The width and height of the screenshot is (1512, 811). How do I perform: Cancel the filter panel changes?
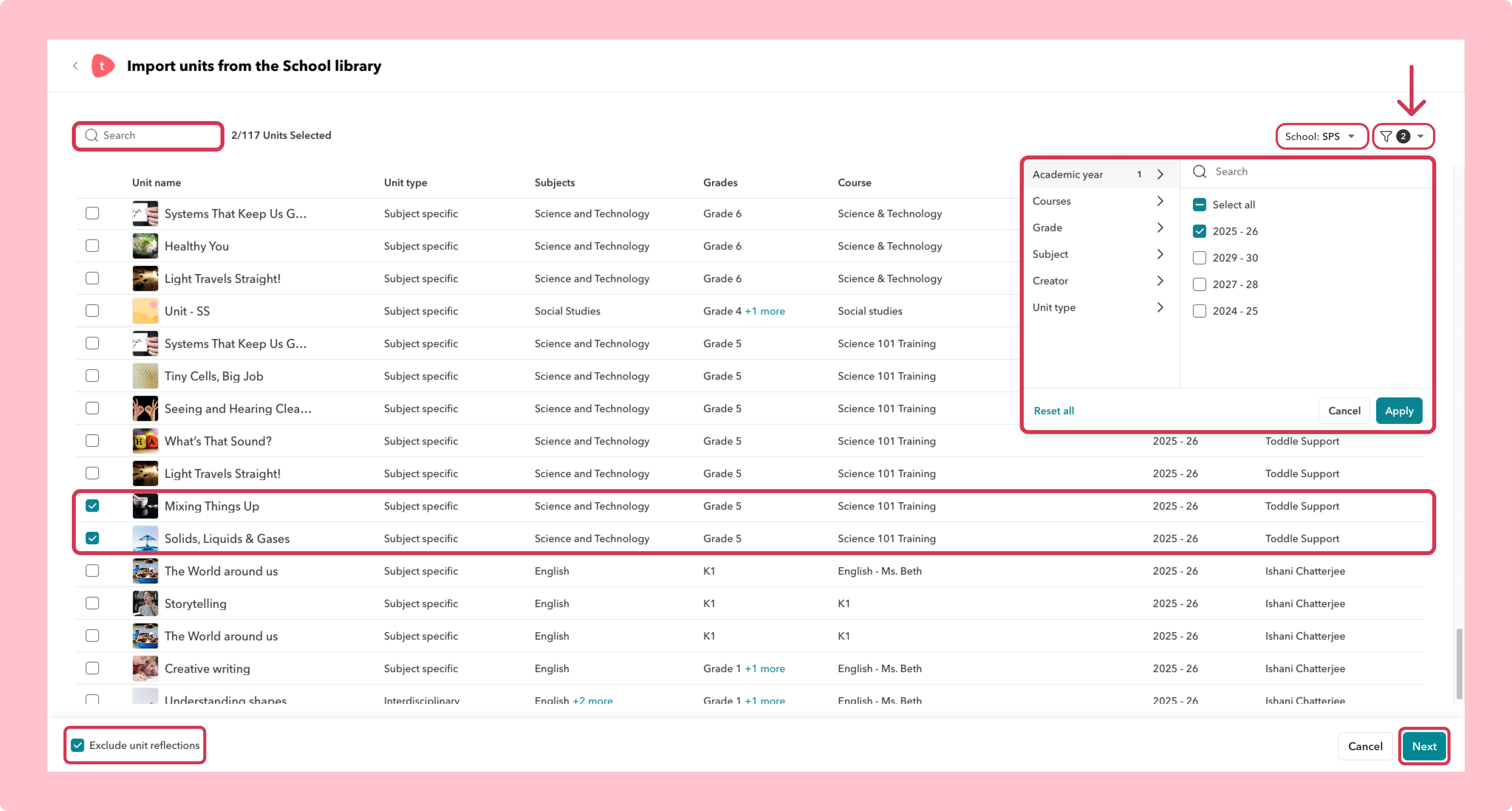pos(1344,411)
